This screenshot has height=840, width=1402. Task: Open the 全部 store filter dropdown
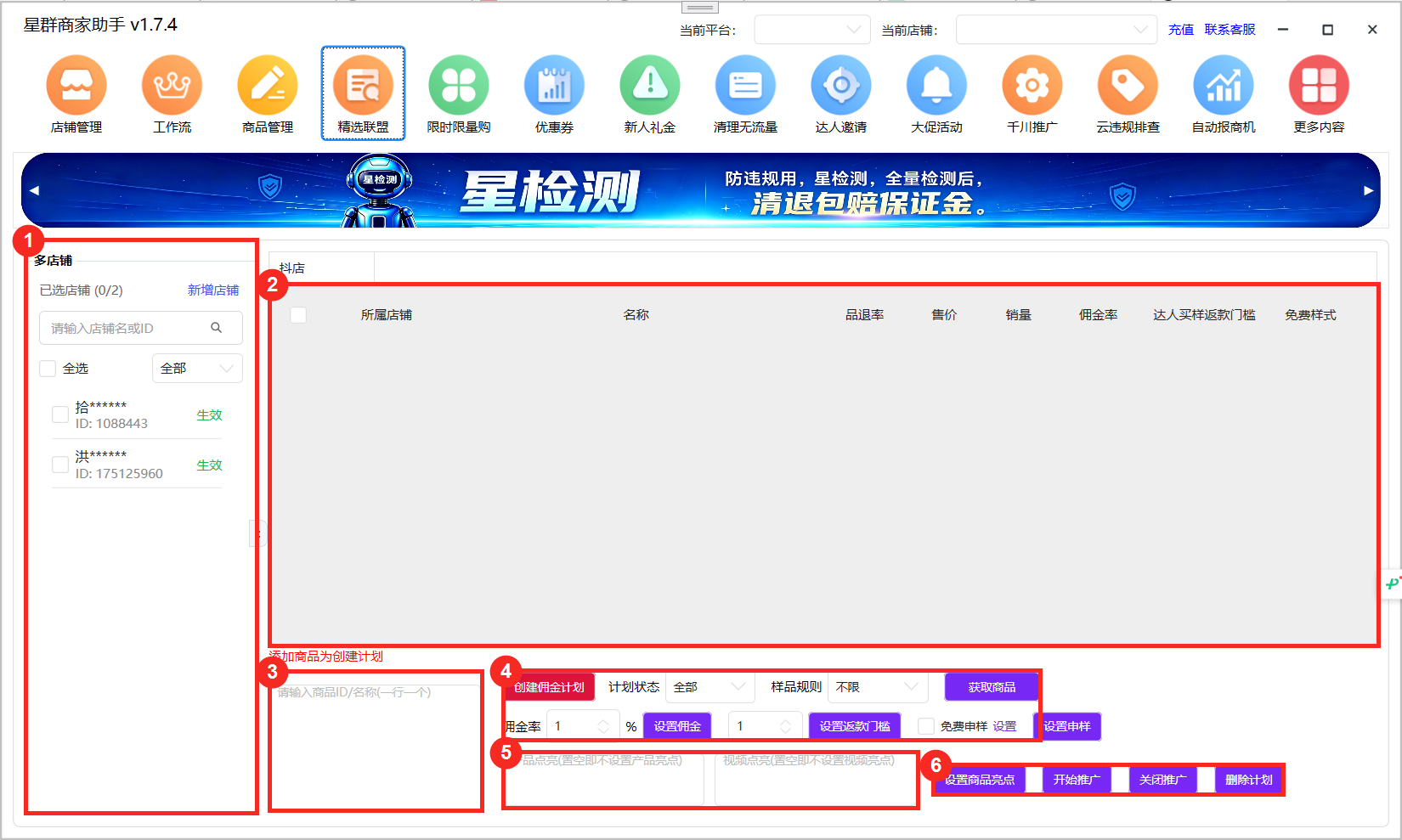tap(197, 369)
